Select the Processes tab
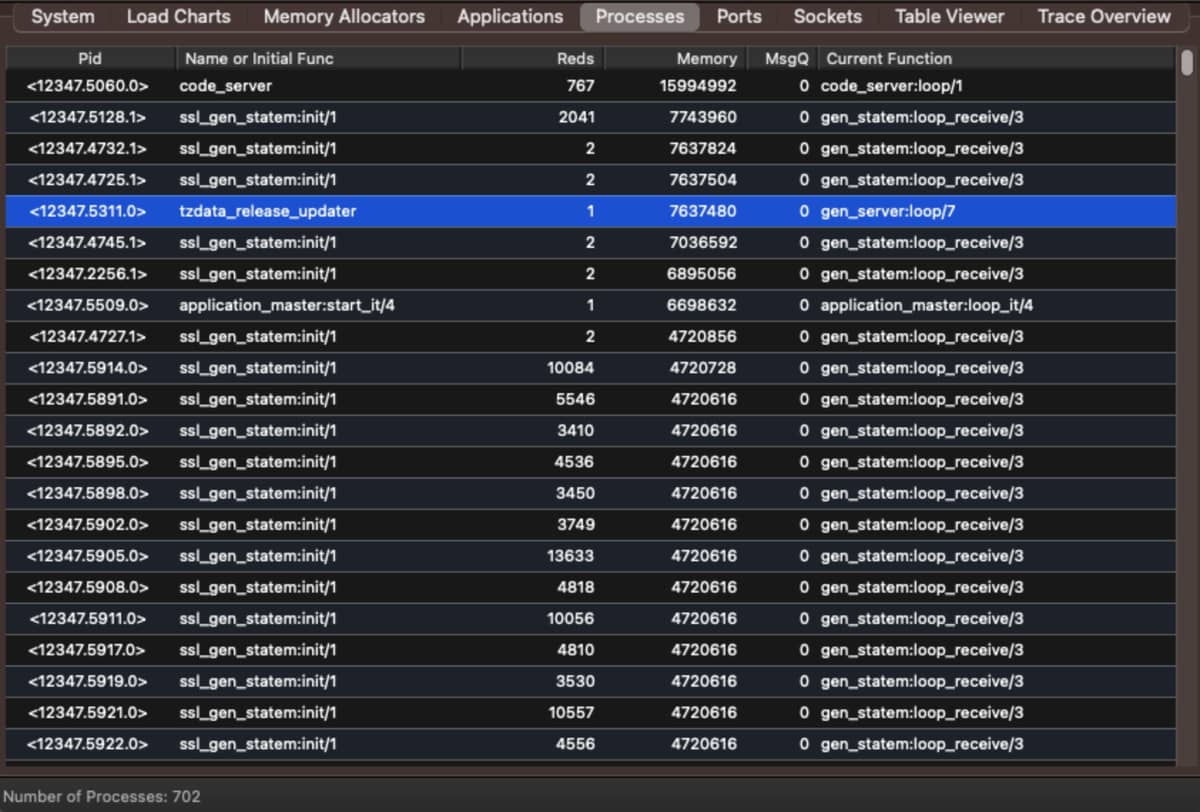1200x812 pixels. (640, 16)
